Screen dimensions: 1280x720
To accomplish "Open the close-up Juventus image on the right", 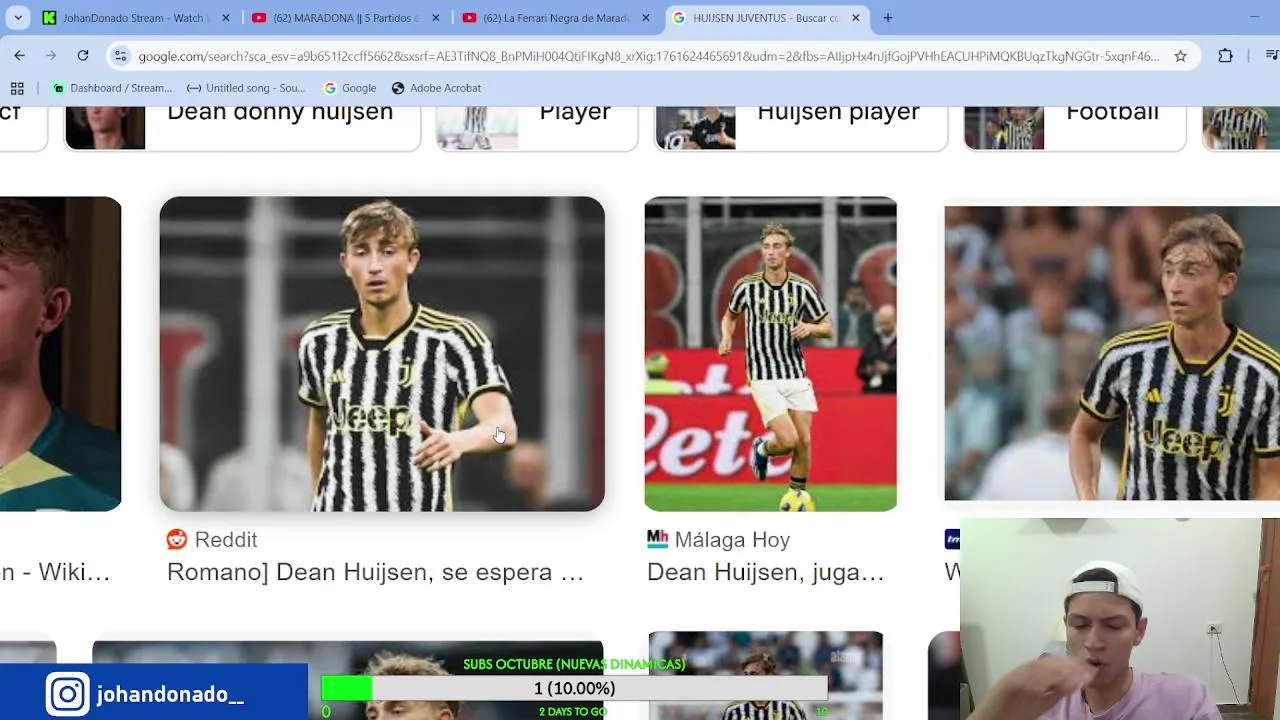I will point(1112,353).
